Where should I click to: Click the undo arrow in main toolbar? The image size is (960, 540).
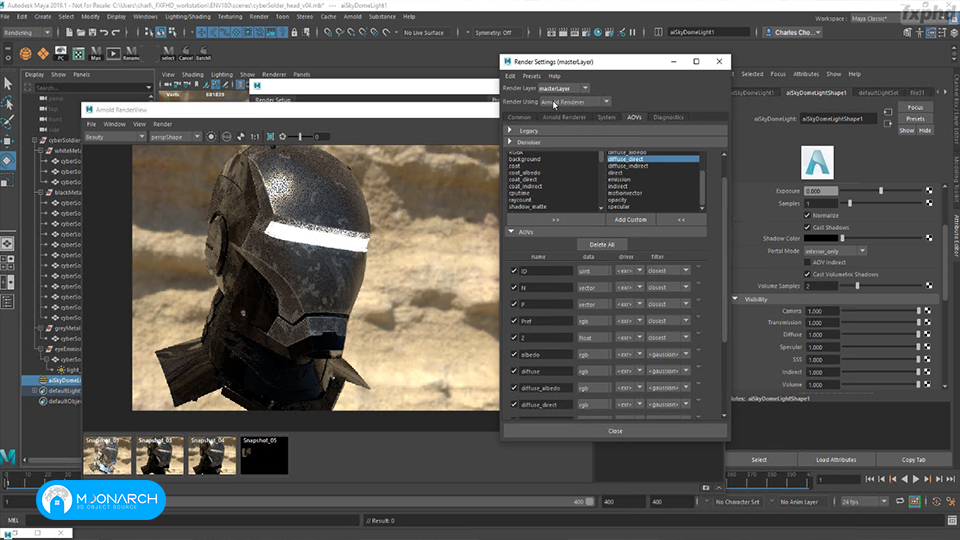tap(104, 32)
